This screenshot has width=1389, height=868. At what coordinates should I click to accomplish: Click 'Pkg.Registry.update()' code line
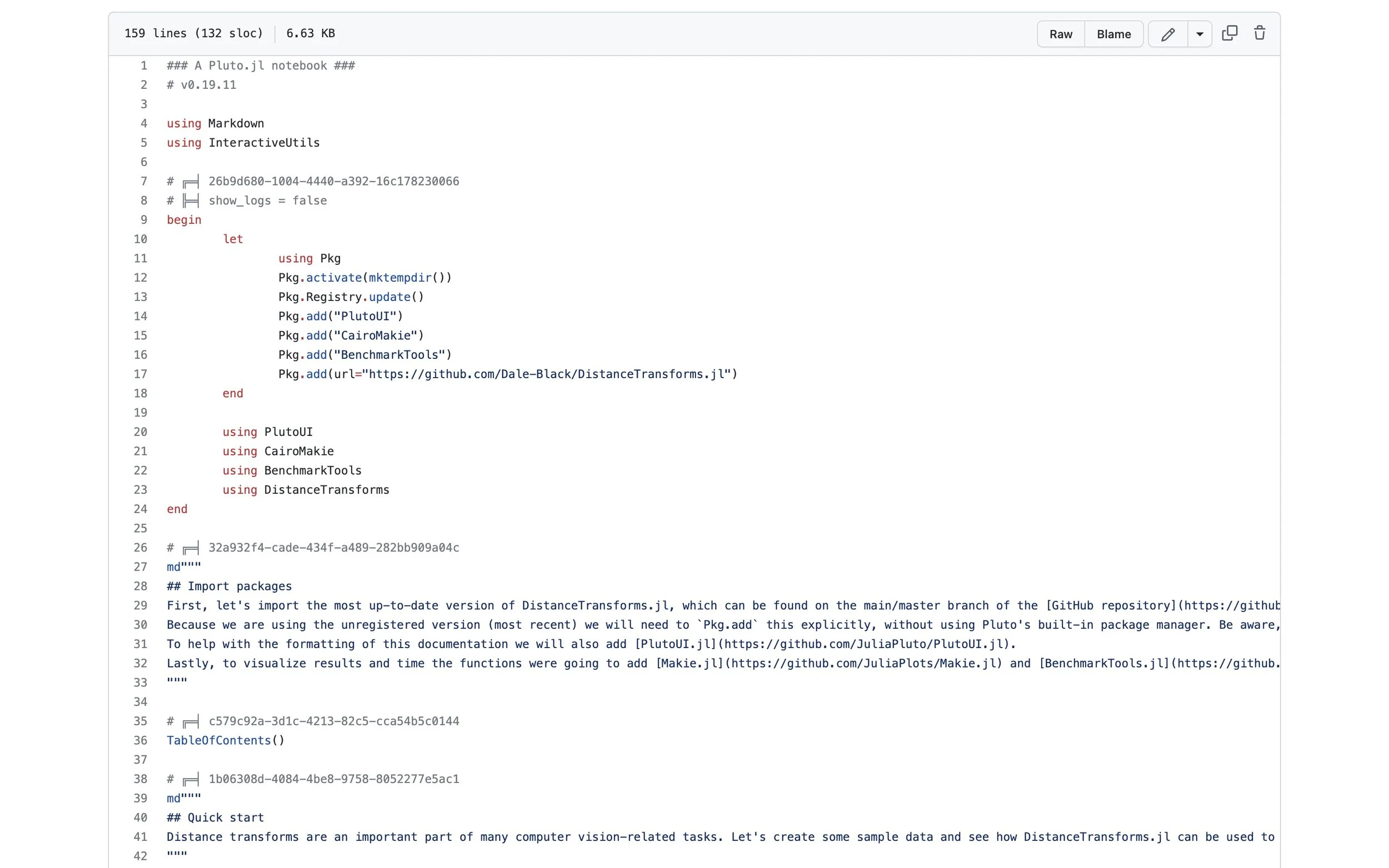[351, 297]
